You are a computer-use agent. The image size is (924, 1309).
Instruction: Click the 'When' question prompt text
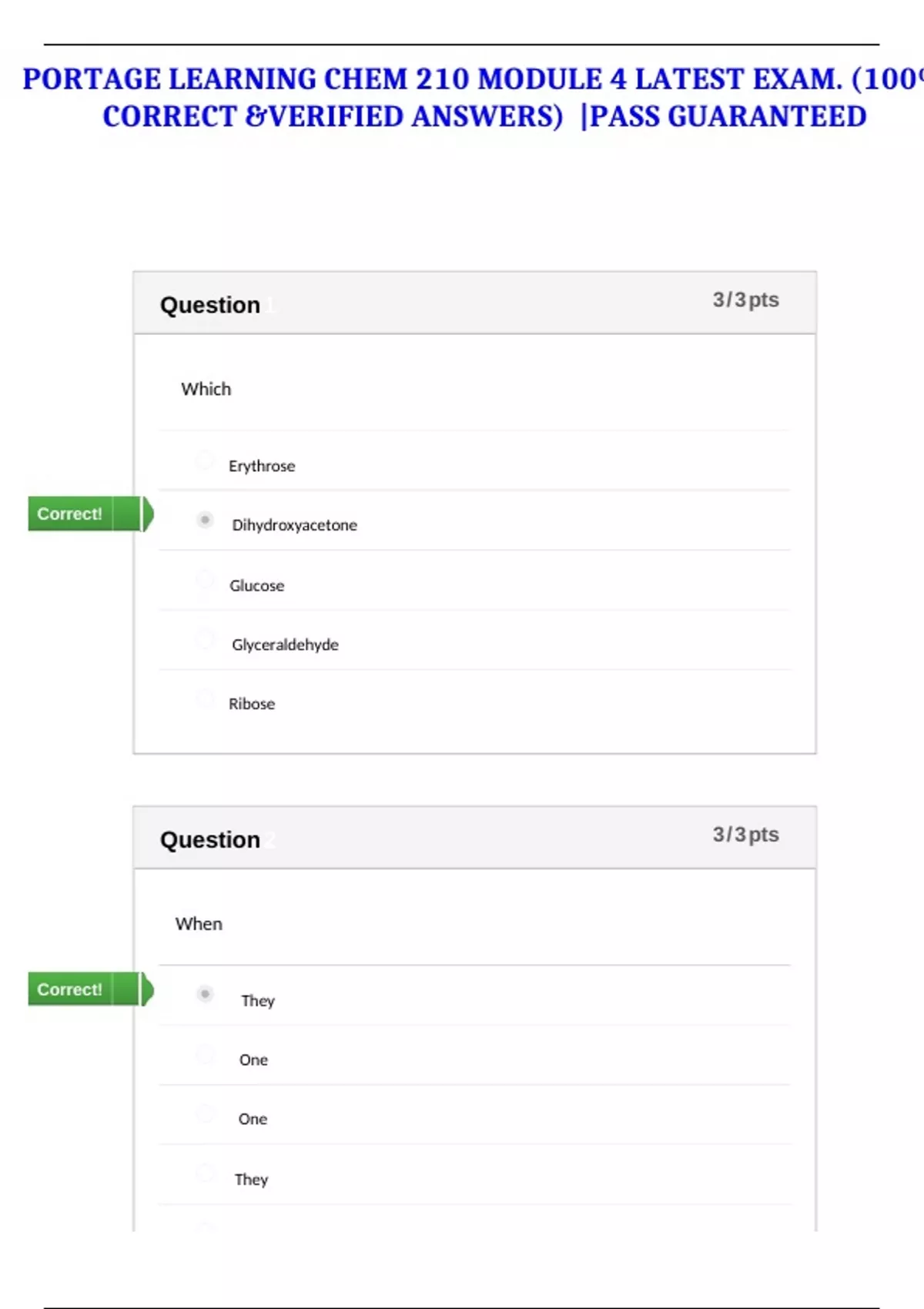click(x=199, y=924)
